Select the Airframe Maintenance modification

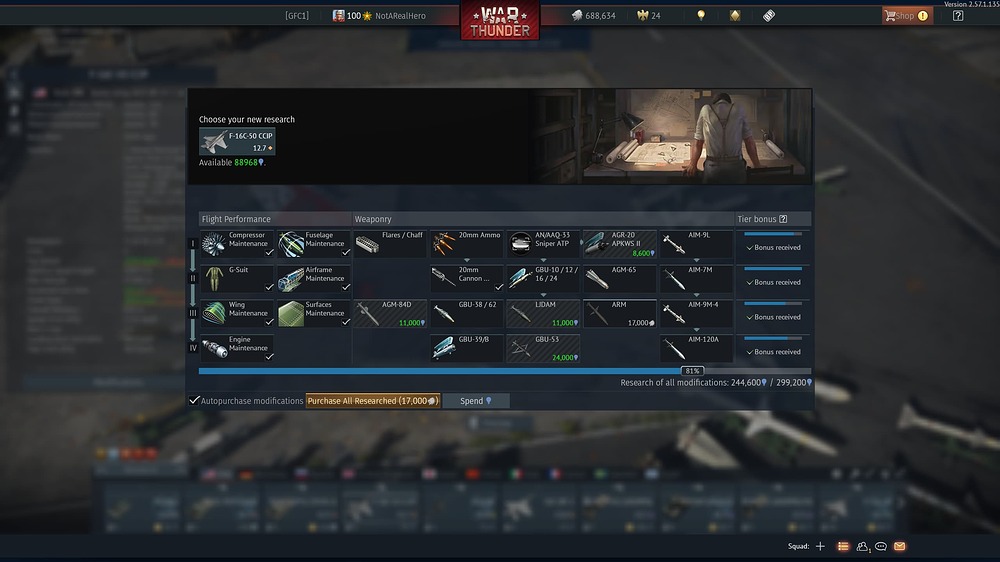(313, 279)
